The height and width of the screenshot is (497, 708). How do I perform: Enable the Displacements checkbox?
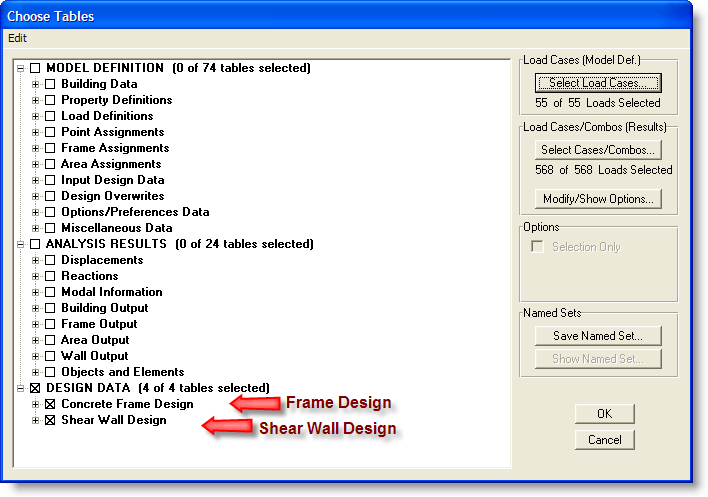[x=50, y=260]
